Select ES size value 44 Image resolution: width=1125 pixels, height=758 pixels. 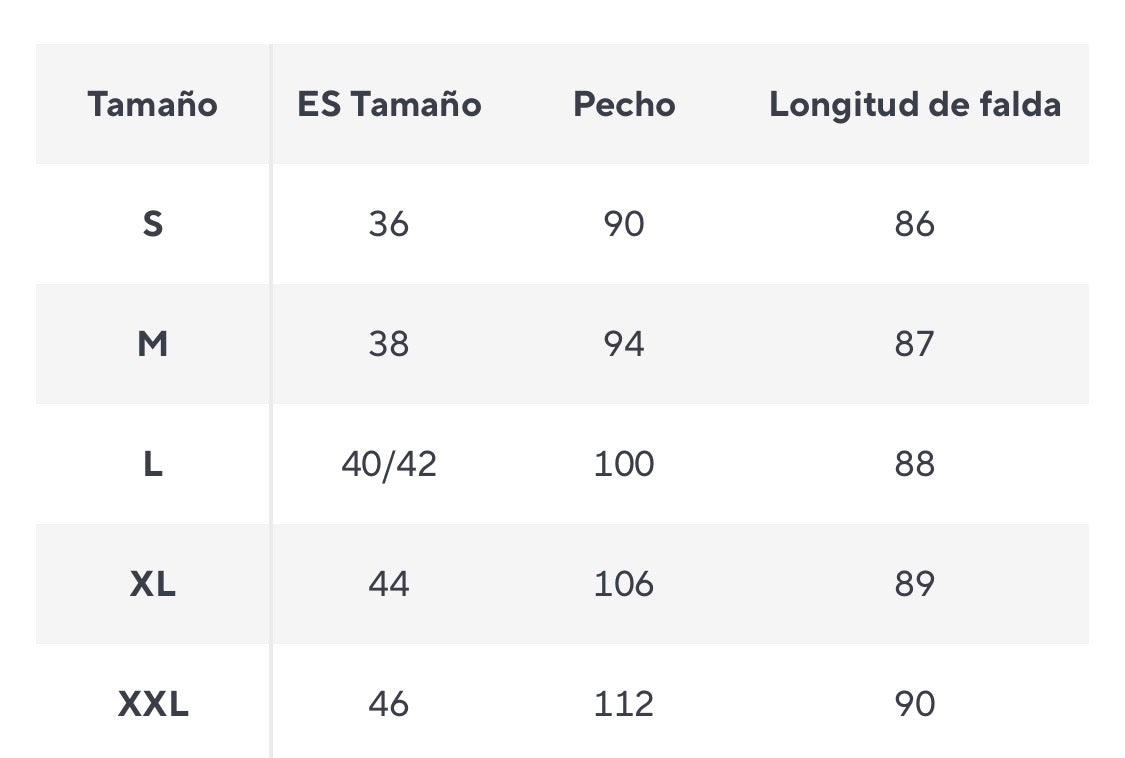click(389, 584)
